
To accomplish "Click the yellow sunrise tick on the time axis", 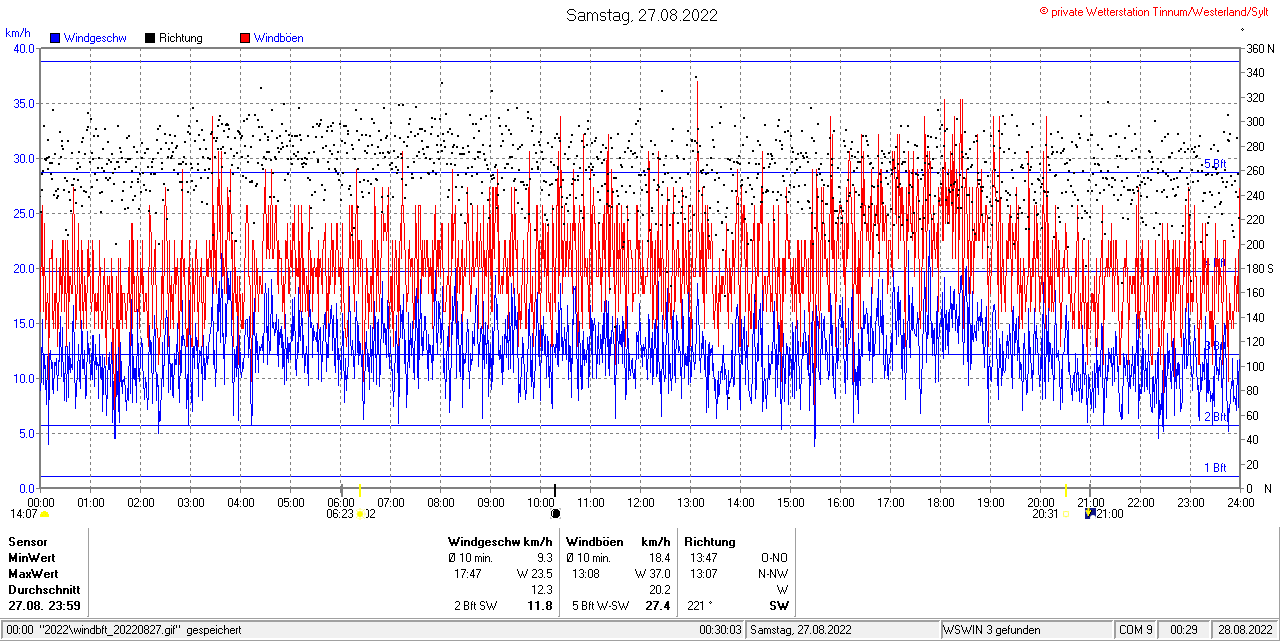I will coord(360,492).
